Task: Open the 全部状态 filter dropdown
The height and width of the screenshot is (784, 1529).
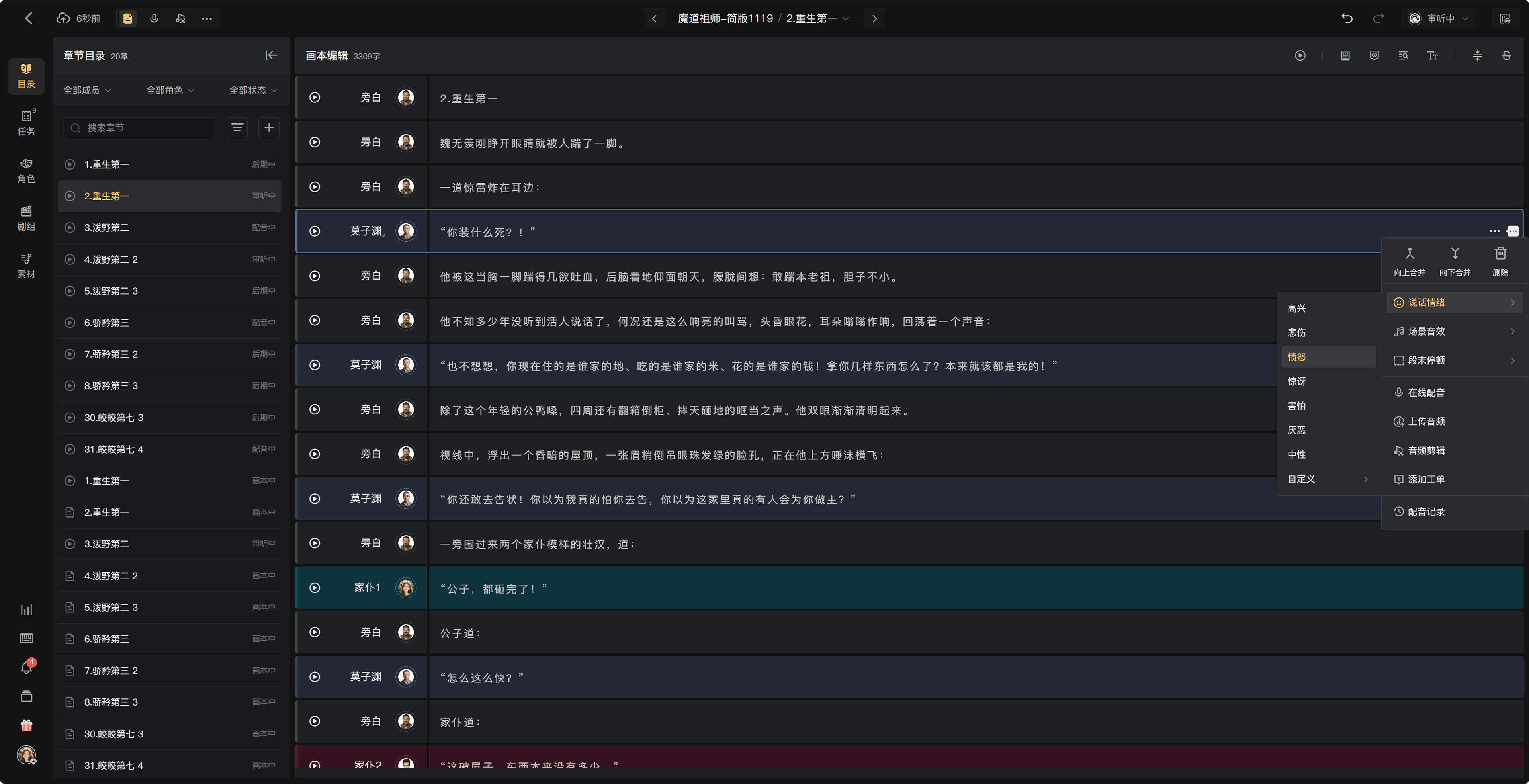Action: [x=254, y=90]
